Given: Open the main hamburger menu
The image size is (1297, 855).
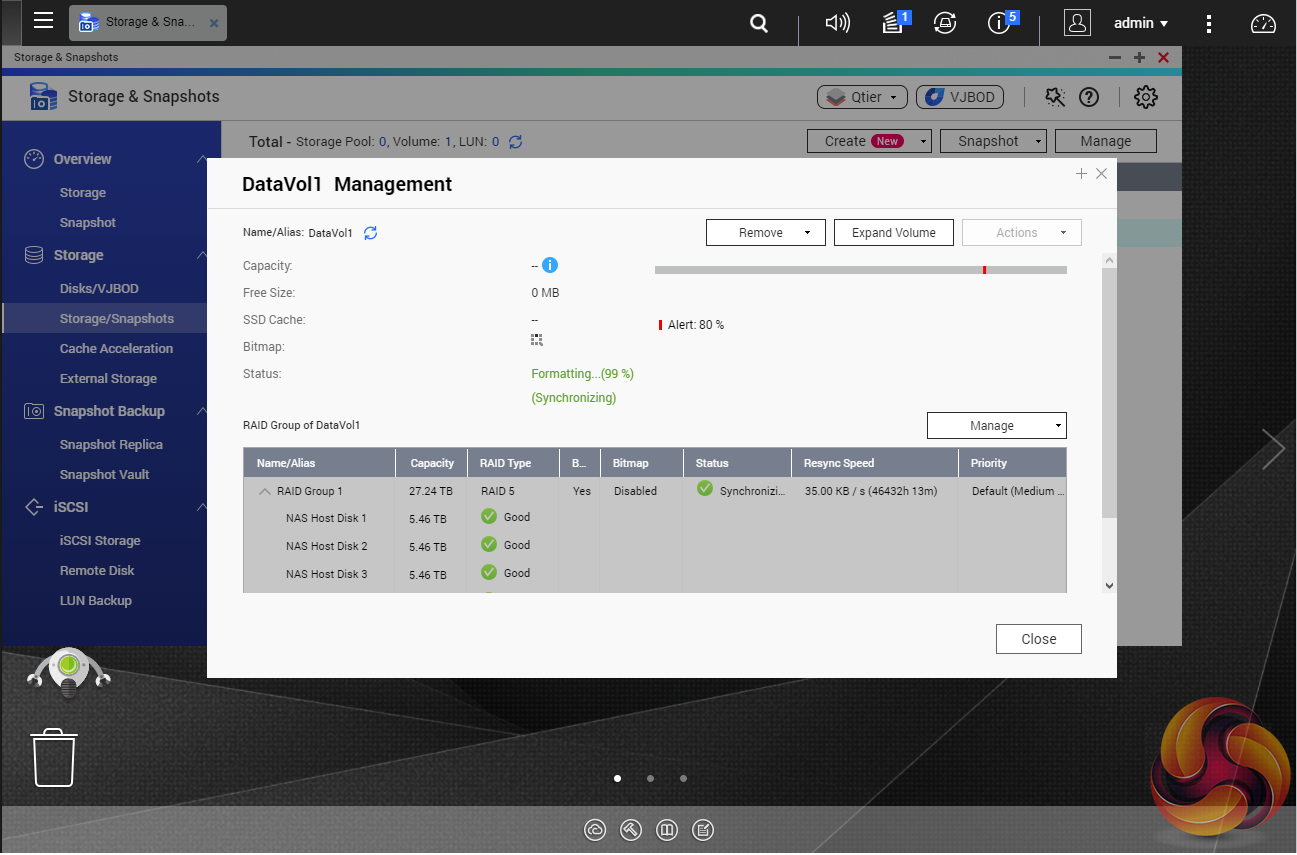Looking at the screenshot, I should [x=43, y=21].
